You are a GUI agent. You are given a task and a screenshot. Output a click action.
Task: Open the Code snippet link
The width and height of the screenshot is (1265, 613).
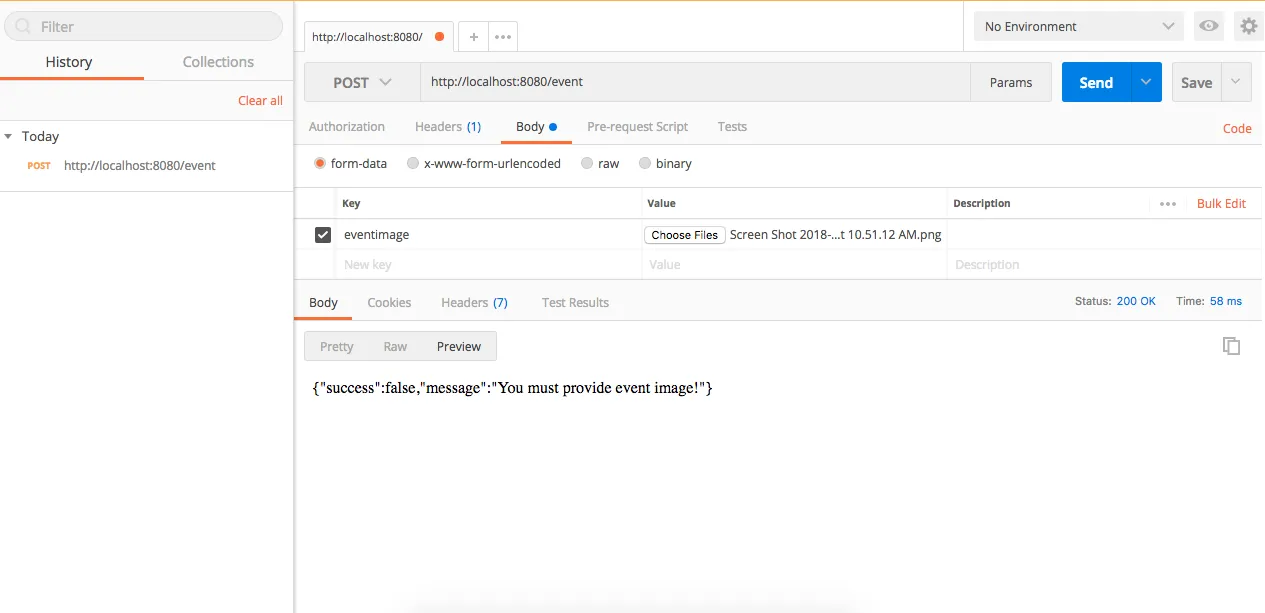(1237, 128)
